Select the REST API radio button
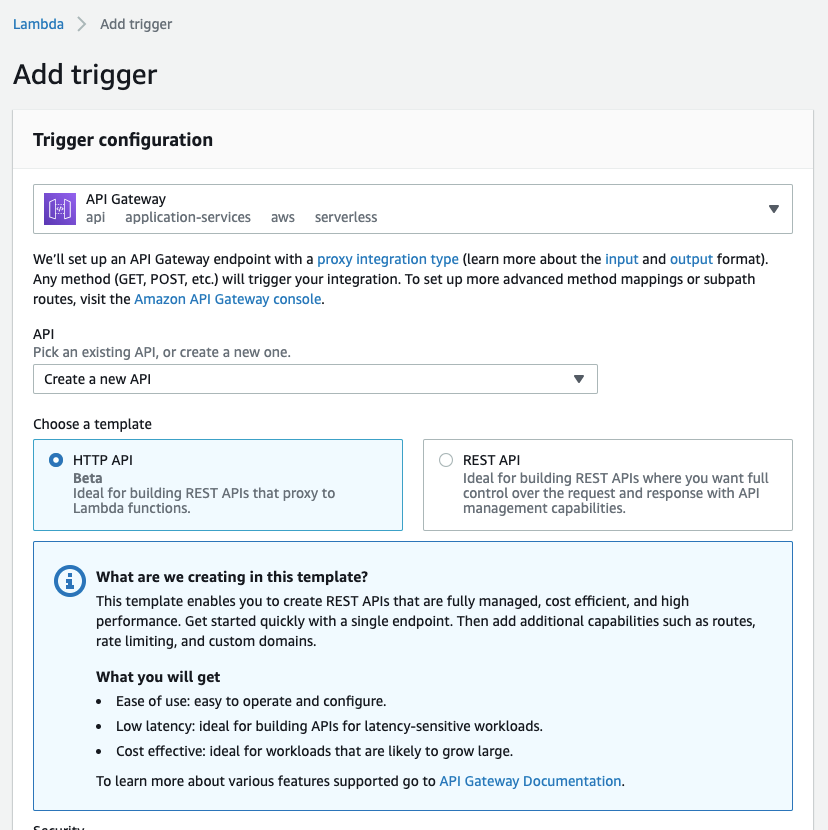The image size is (828, 830). coord(446,460)
